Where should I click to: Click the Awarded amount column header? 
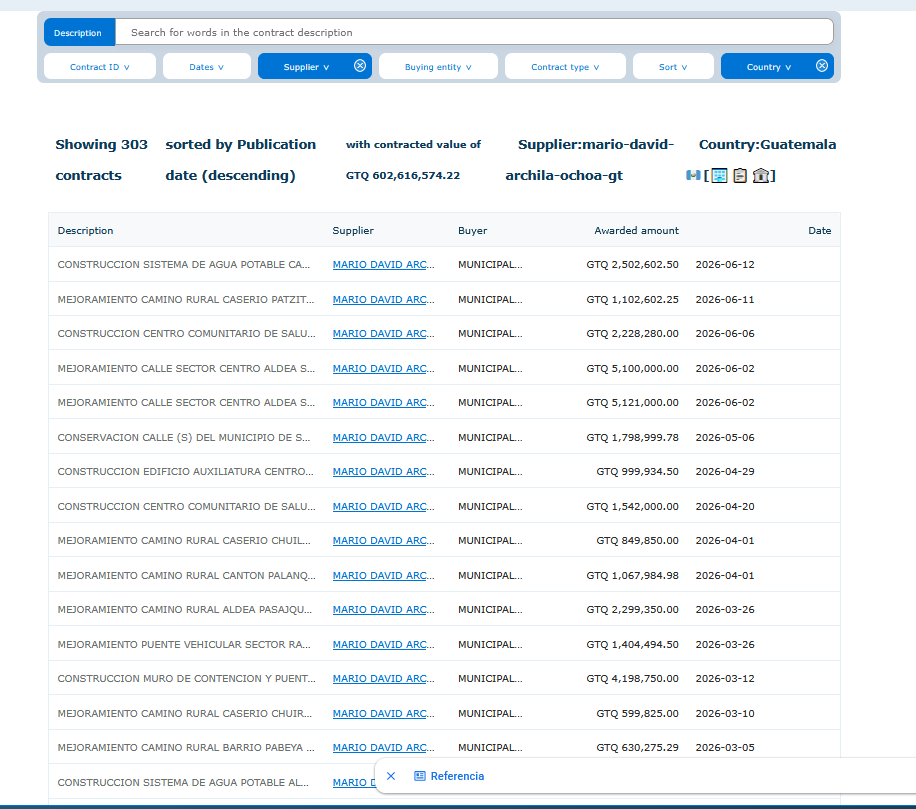[636, 231]
